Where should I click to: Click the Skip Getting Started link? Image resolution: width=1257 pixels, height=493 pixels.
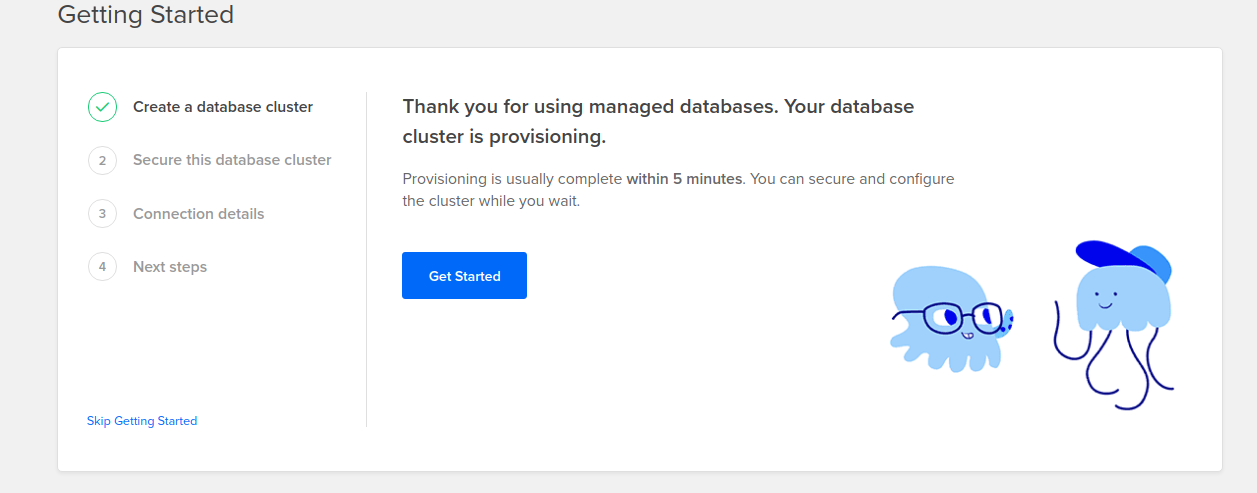(142, 421)
